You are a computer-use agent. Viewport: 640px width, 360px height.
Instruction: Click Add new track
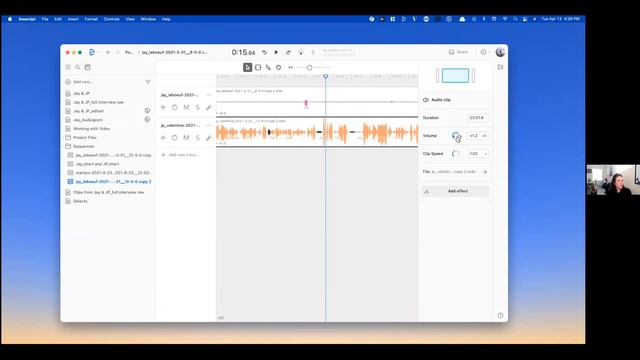pos(180,155)
